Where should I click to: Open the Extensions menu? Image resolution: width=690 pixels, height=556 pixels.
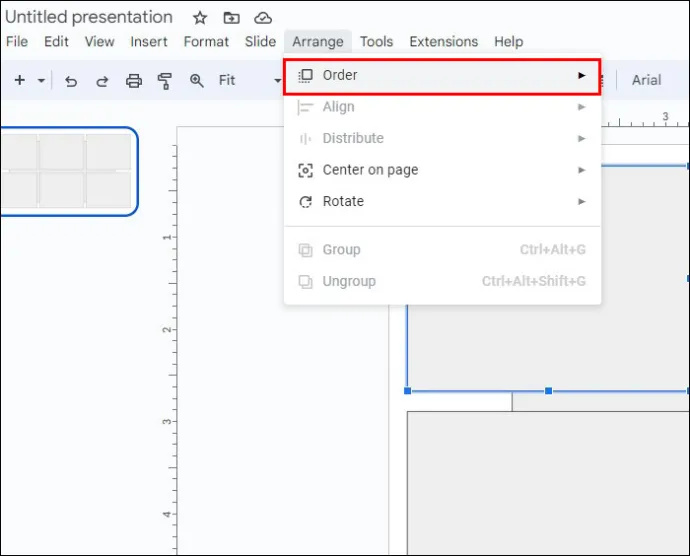[x=444, y=41]
